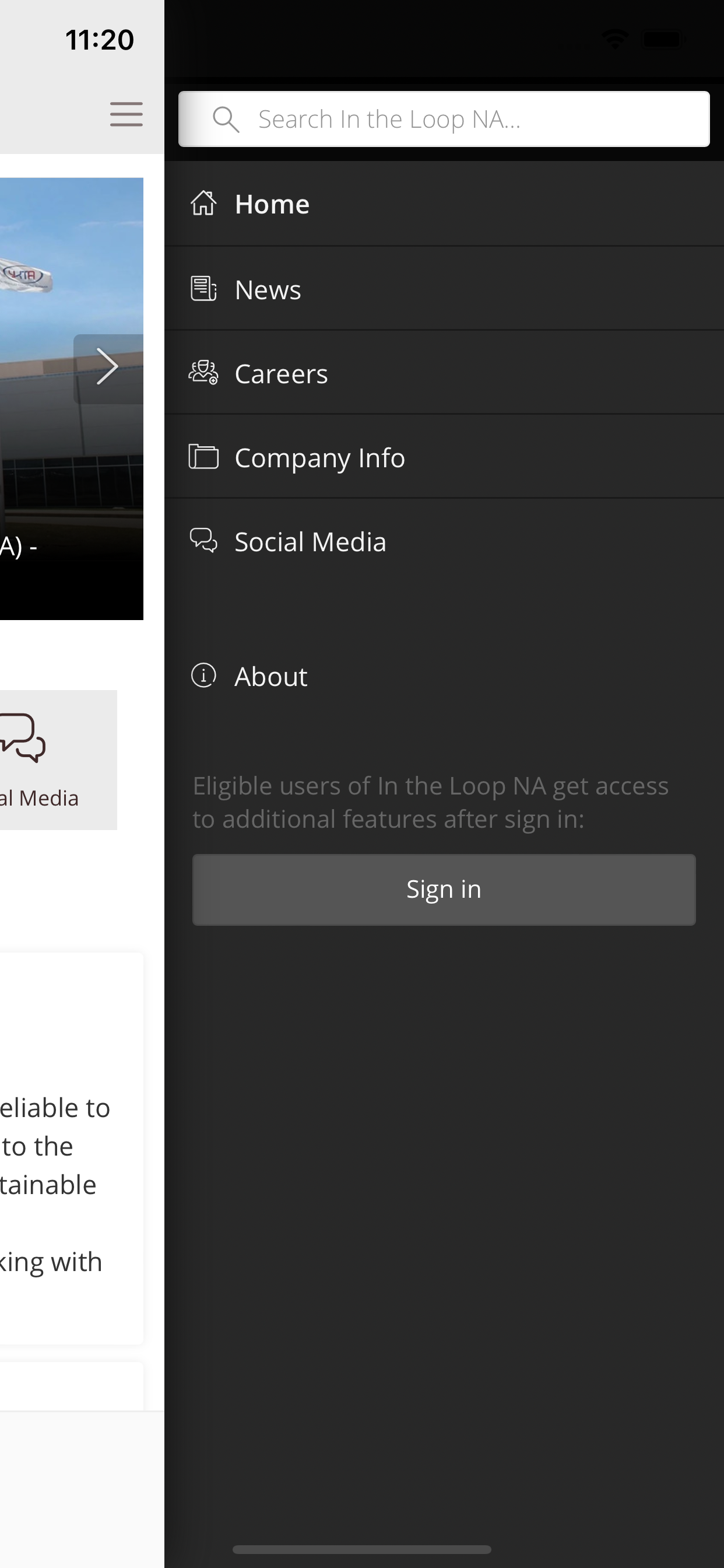Tap the Social Media tile on homepage
724x1568 pixels.
(x=58, y=759)
